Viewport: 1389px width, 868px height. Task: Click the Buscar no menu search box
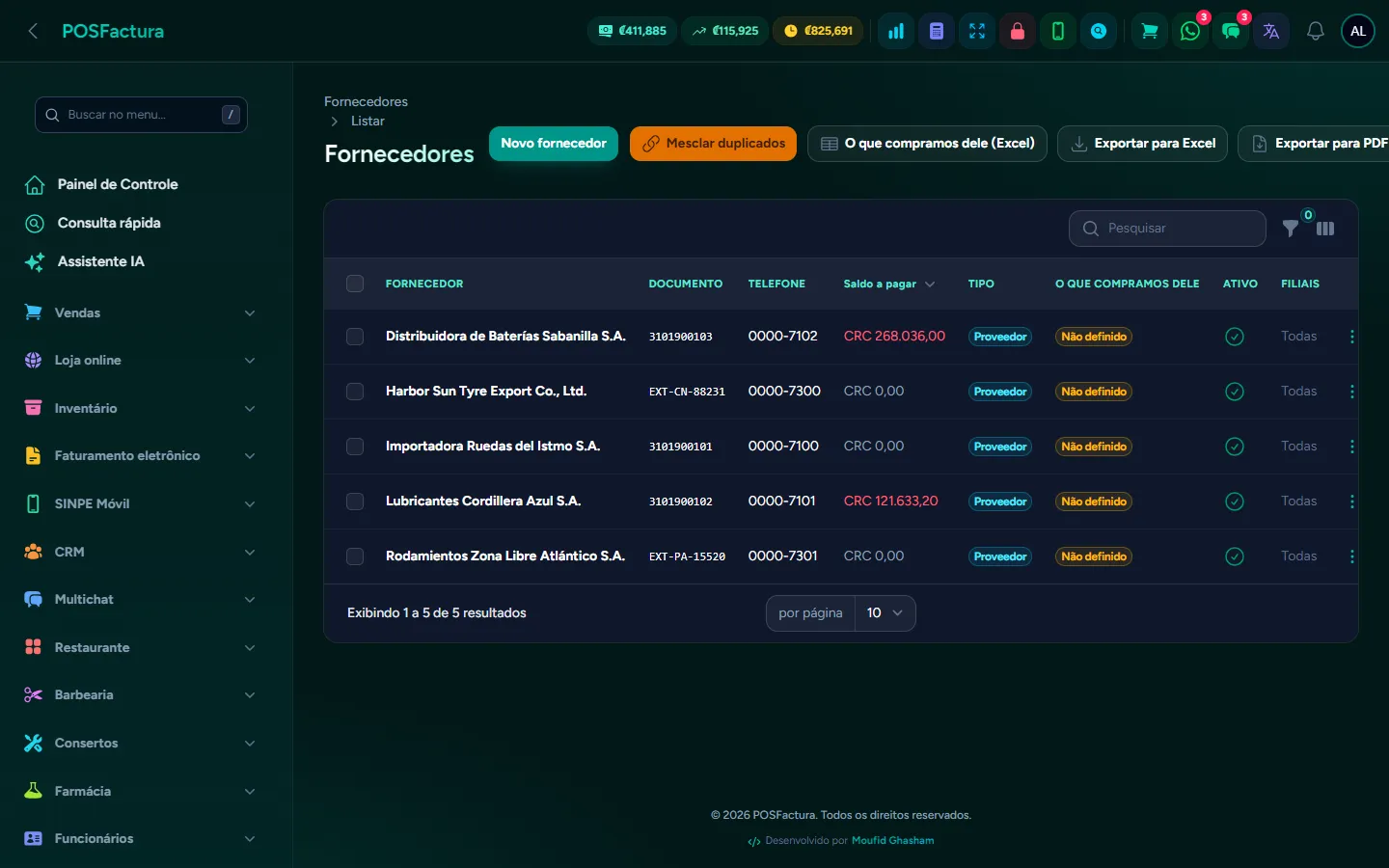141,115
